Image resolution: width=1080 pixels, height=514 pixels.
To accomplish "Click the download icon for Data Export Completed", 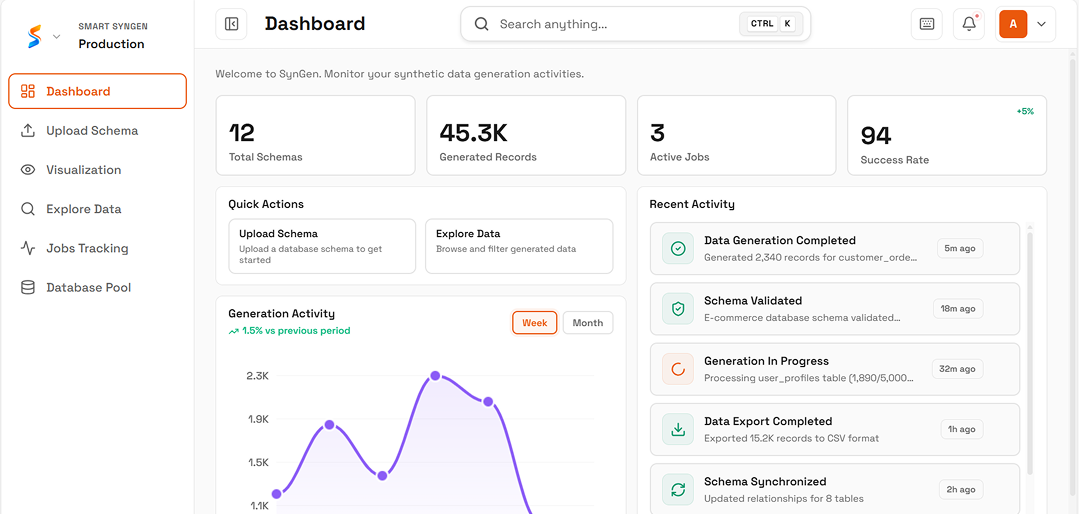I will [x=678, y=429].
